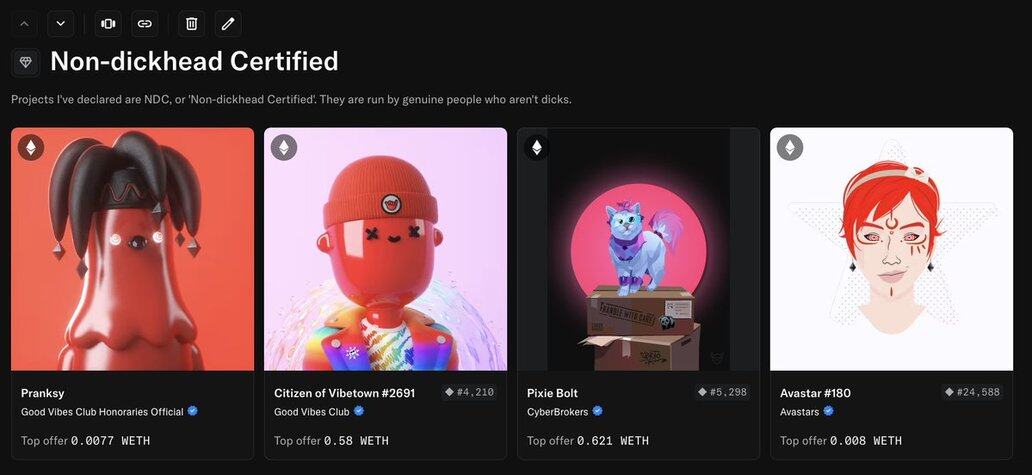The image size is (1032, 475).
Task: Click the move section down chevron
Action: pos(60,23)
